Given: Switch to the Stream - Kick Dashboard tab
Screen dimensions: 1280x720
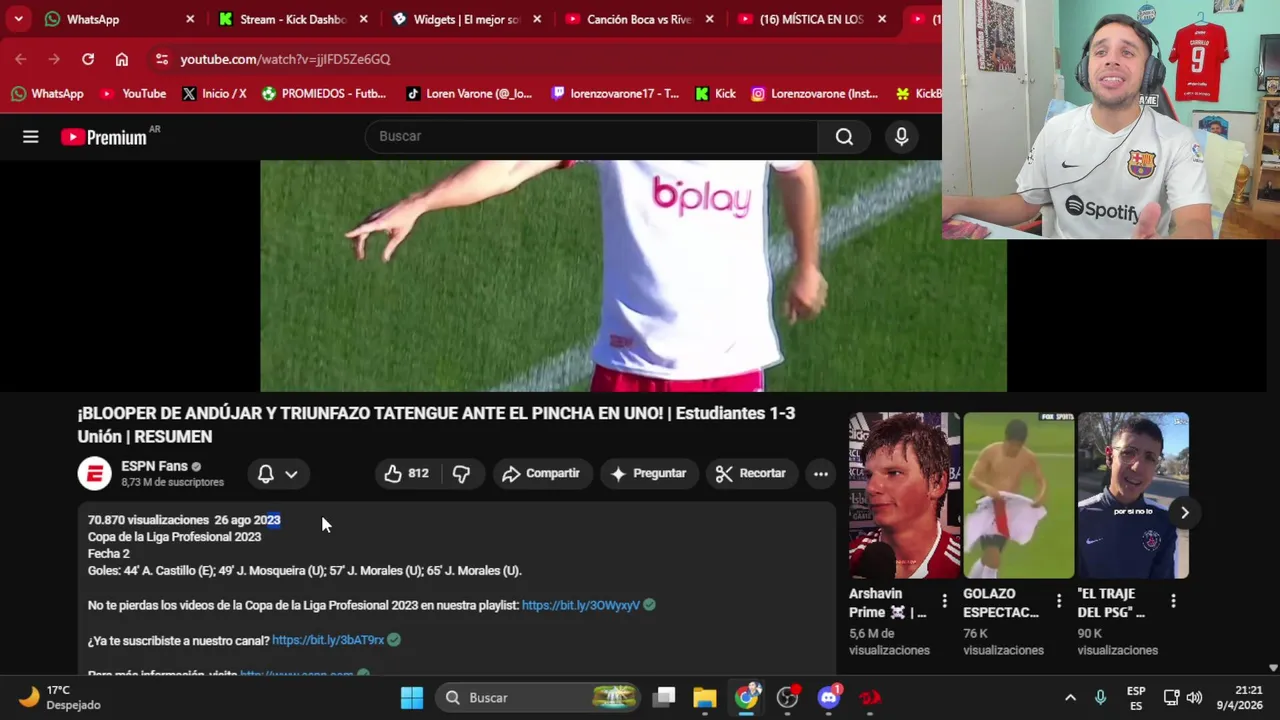Looking at the screenshot, I should pos(292,19).
